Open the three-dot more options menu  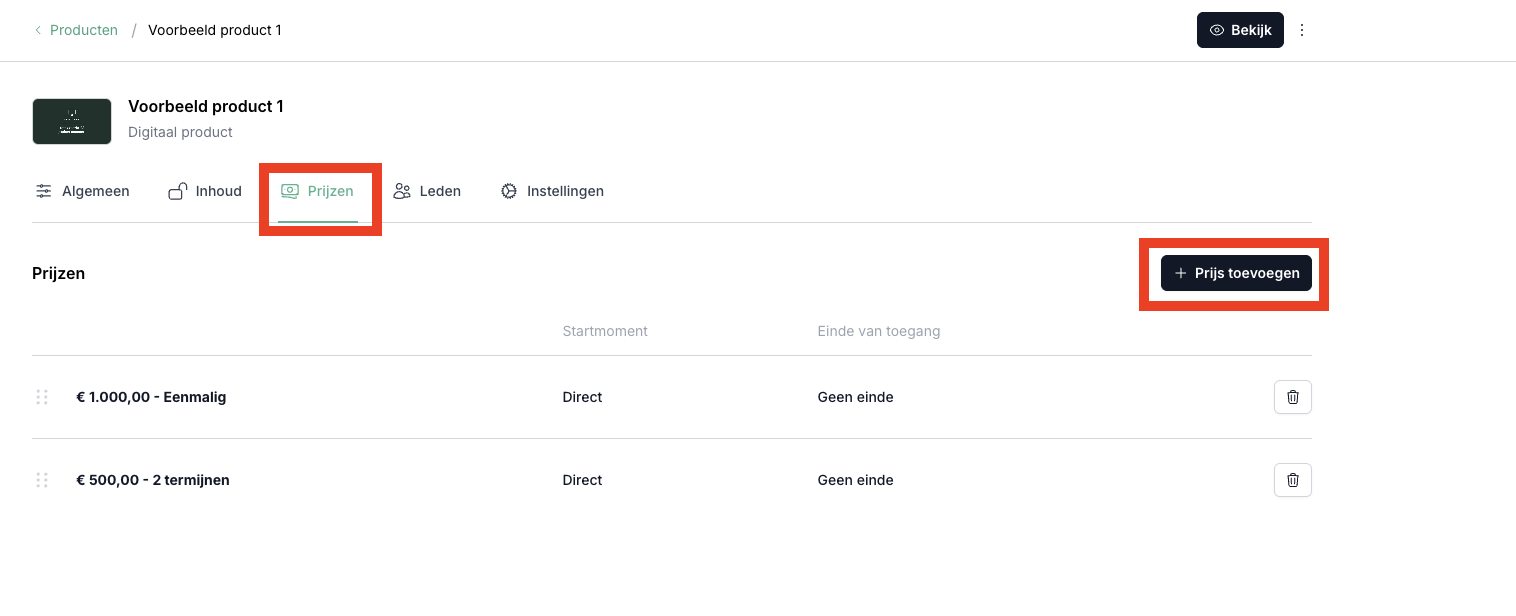[1302, 30]
